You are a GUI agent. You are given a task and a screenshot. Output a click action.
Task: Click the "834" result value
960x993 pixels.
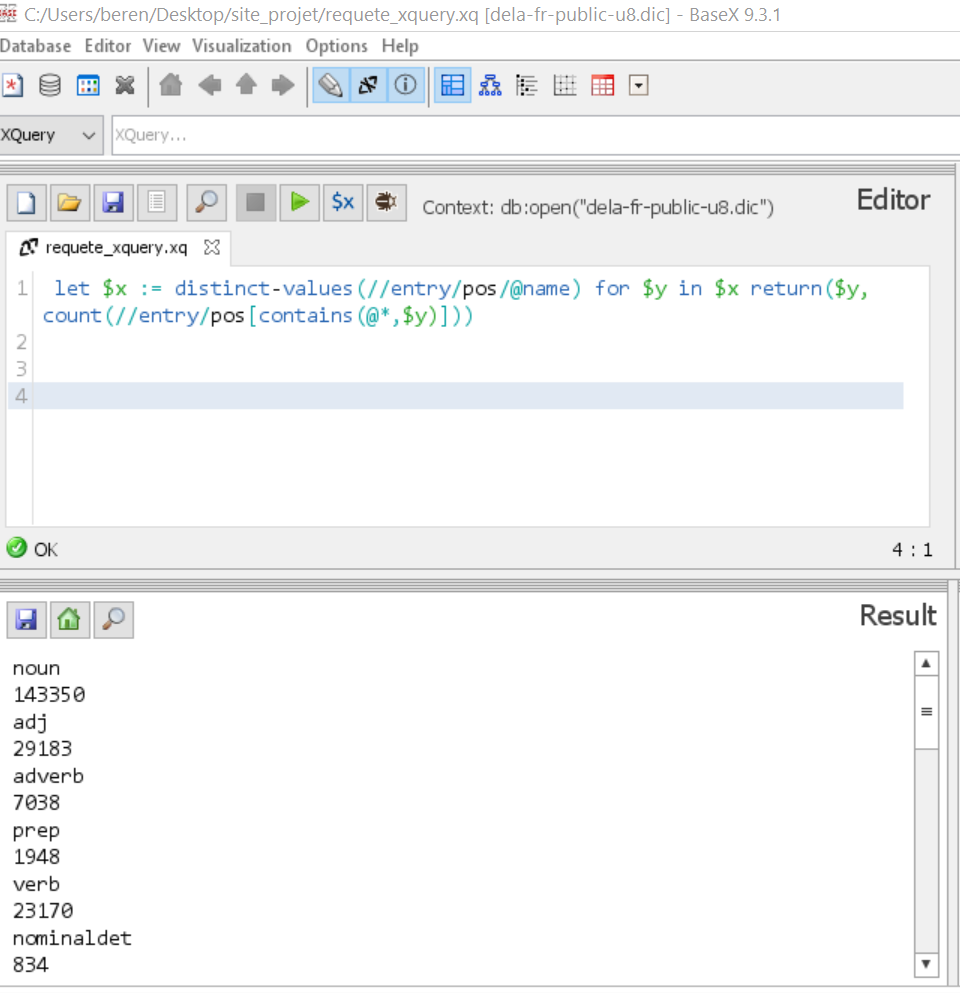[x=31, y=965]
